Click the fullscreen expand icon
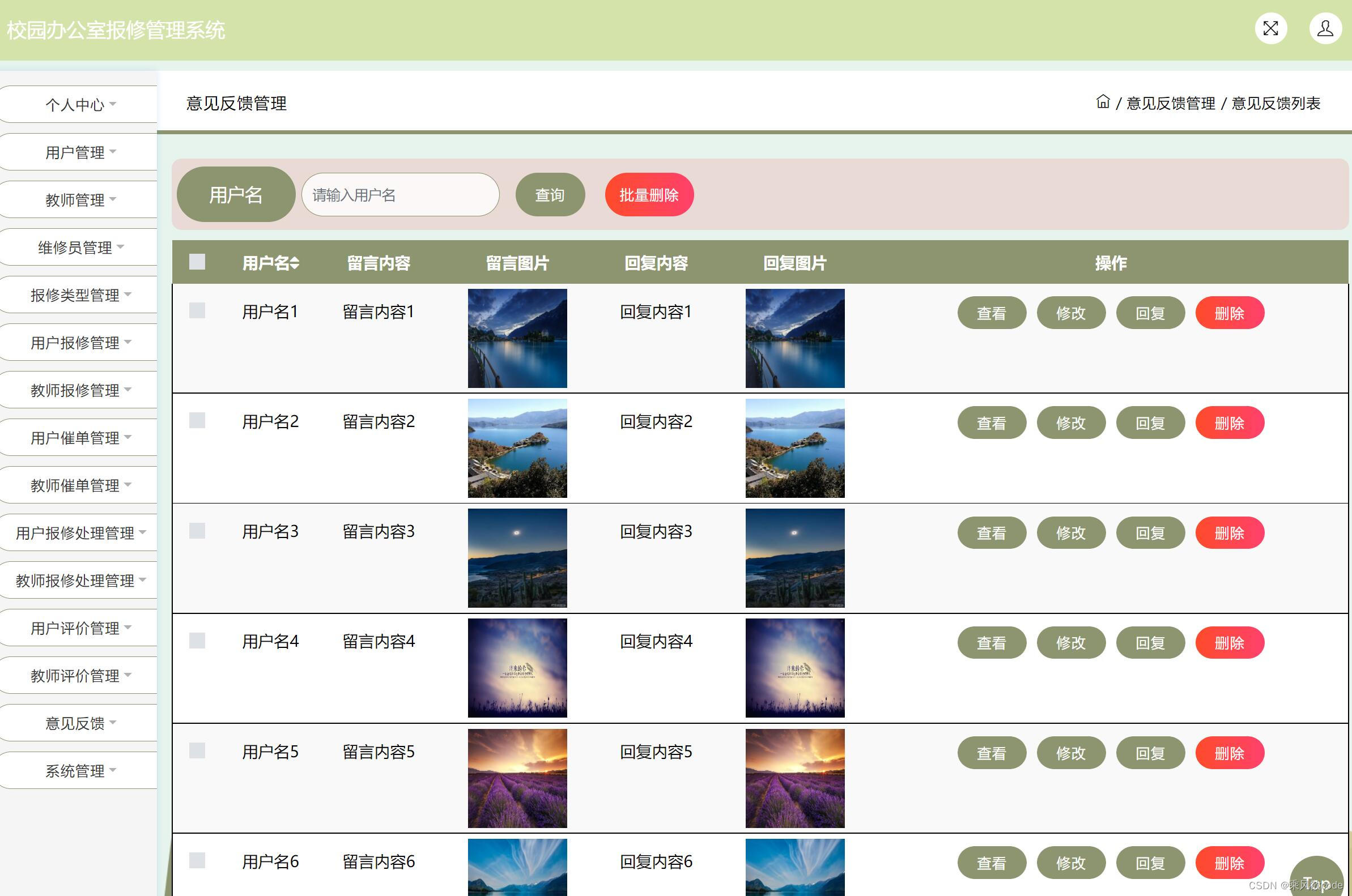The height and width of the screenshot is (896, 1352). [1270, 27]
